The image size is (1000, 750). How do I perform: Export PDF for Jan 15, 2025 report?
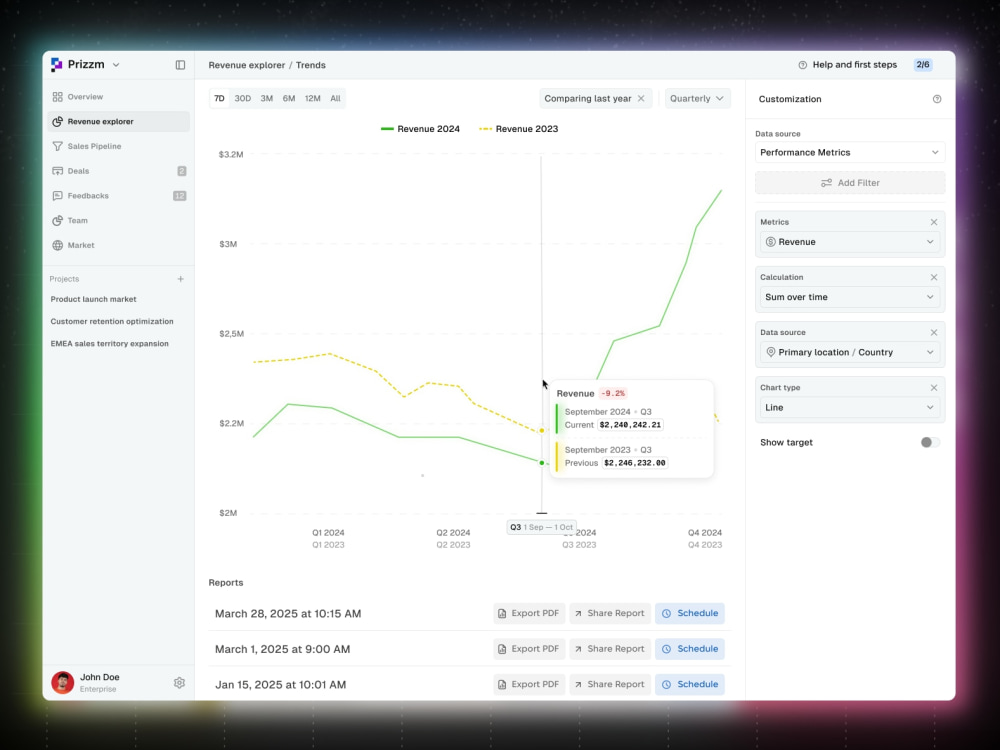point(529,684)
